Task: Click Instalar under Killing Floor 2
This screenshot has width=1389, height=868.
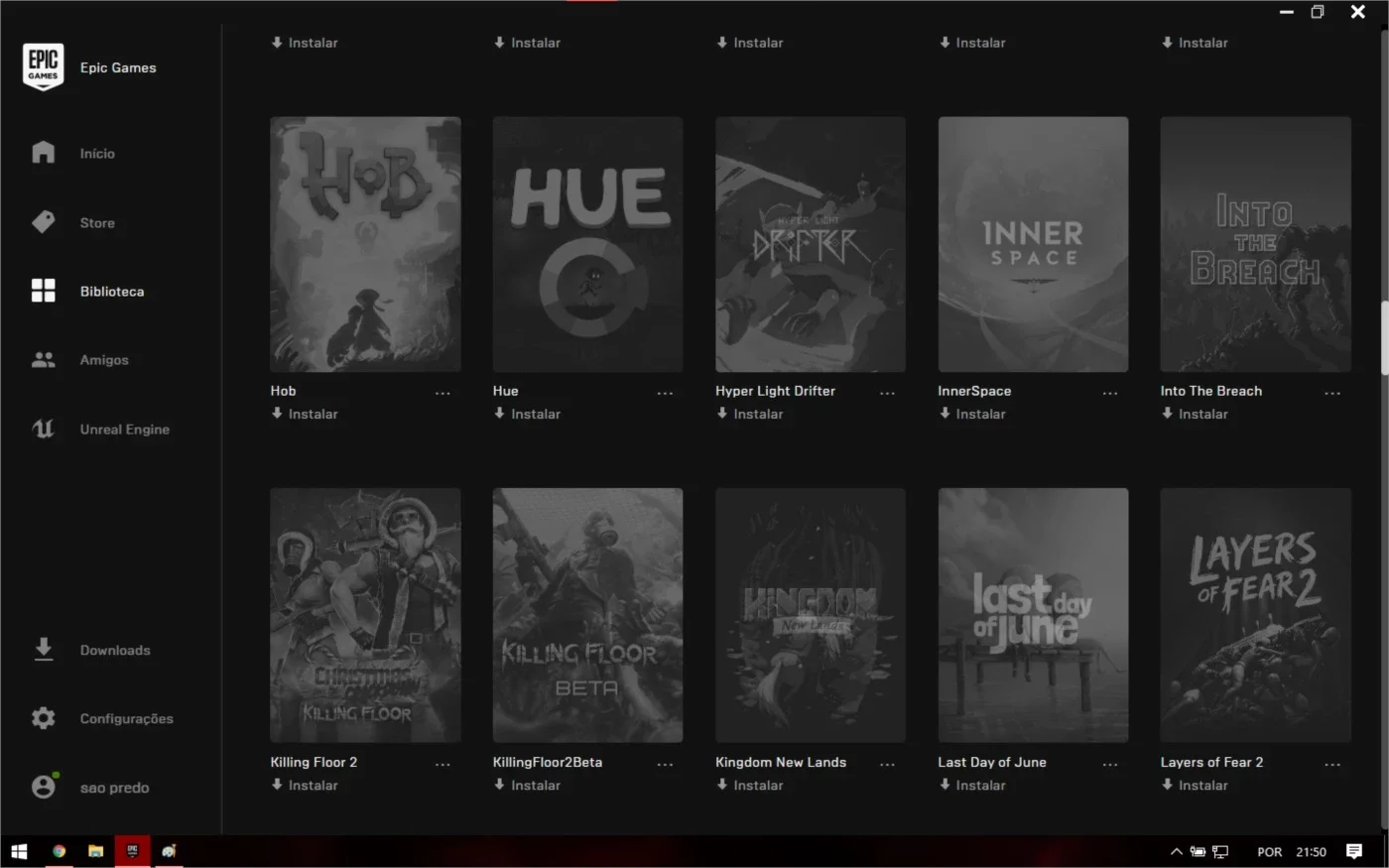Action: point(305,785)
